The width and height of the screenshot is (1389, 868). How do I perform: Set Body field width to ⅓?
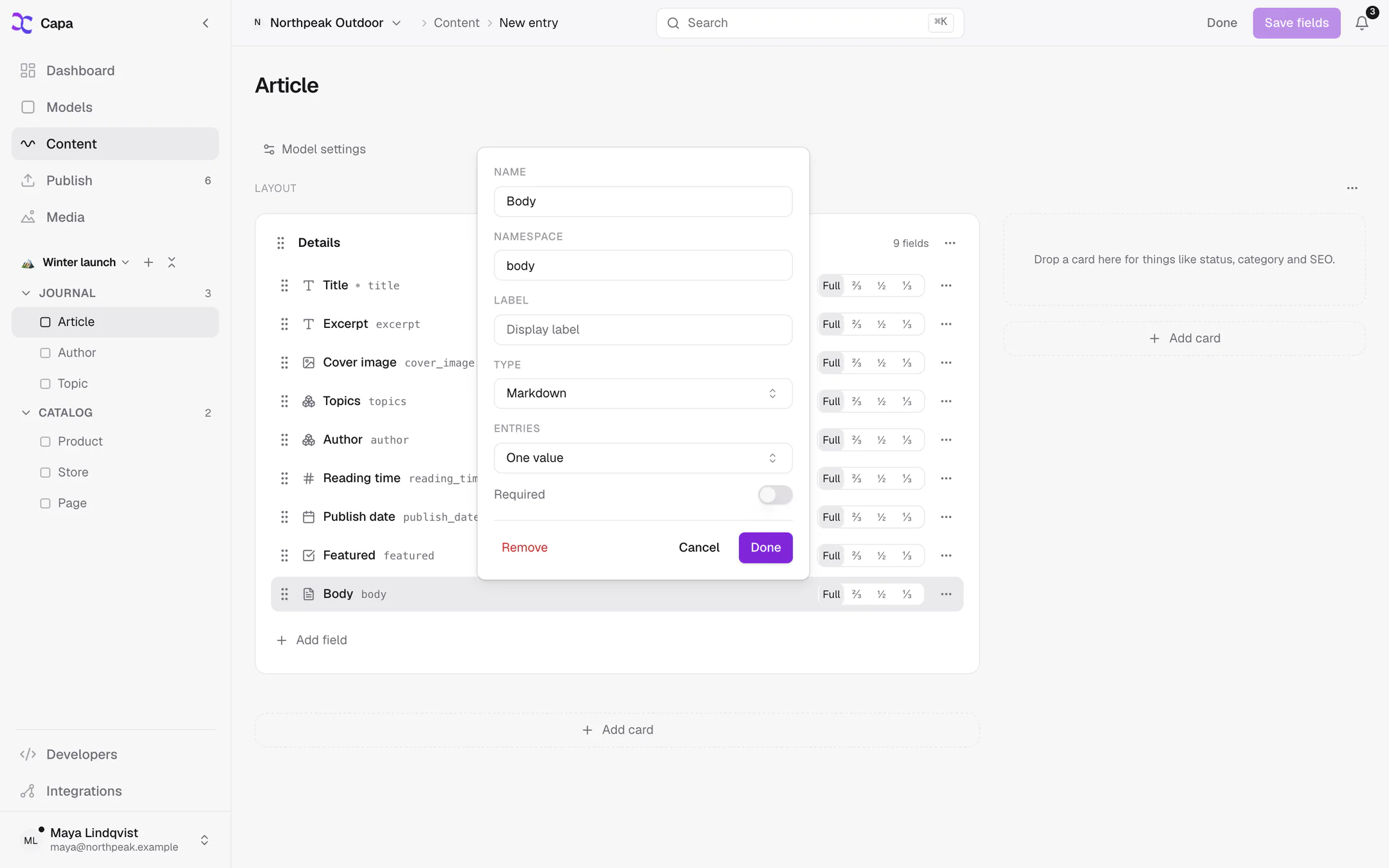click(907, 594)
